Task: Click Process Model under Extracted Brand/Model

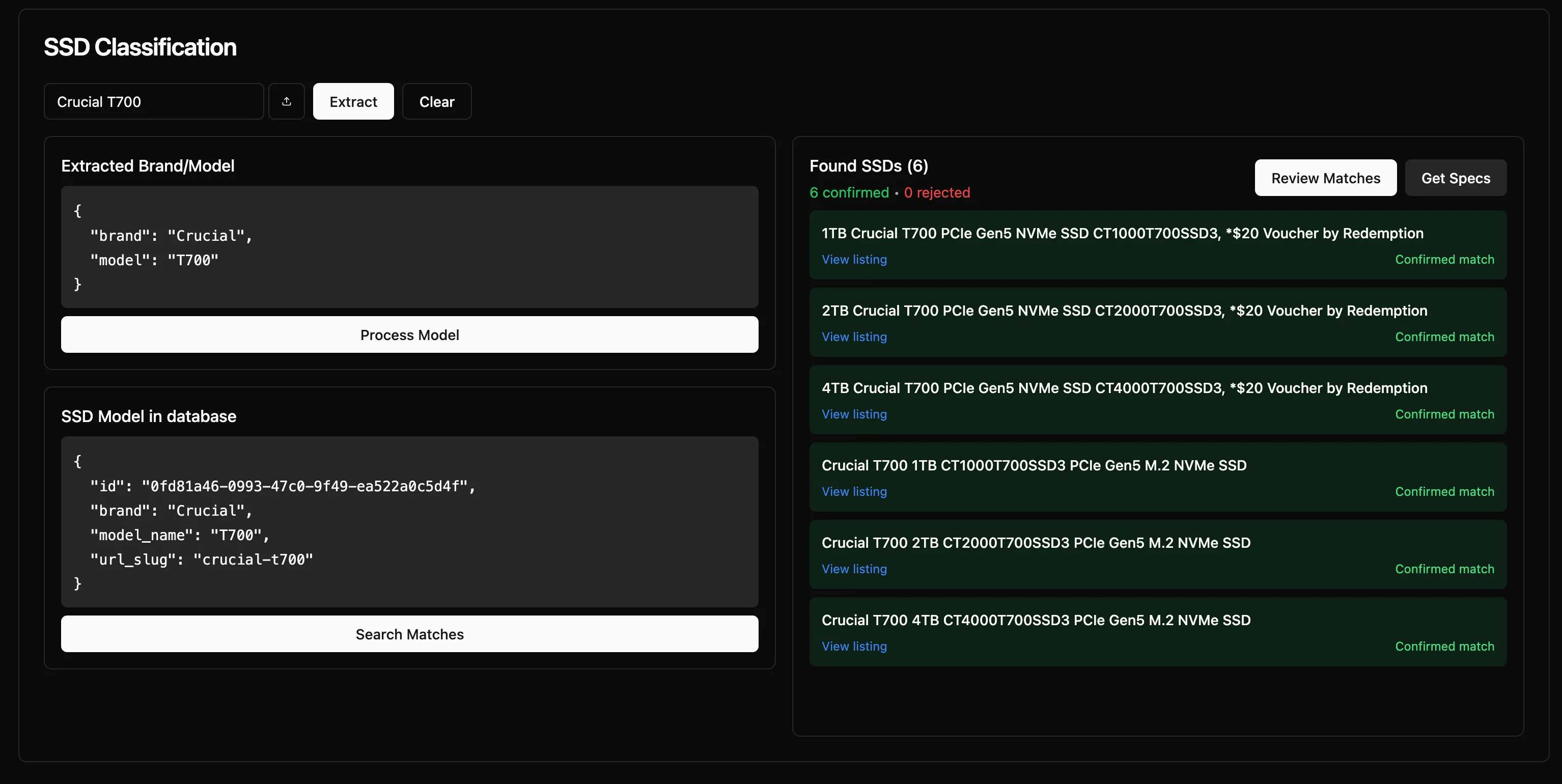Action: tap(409, 334)
